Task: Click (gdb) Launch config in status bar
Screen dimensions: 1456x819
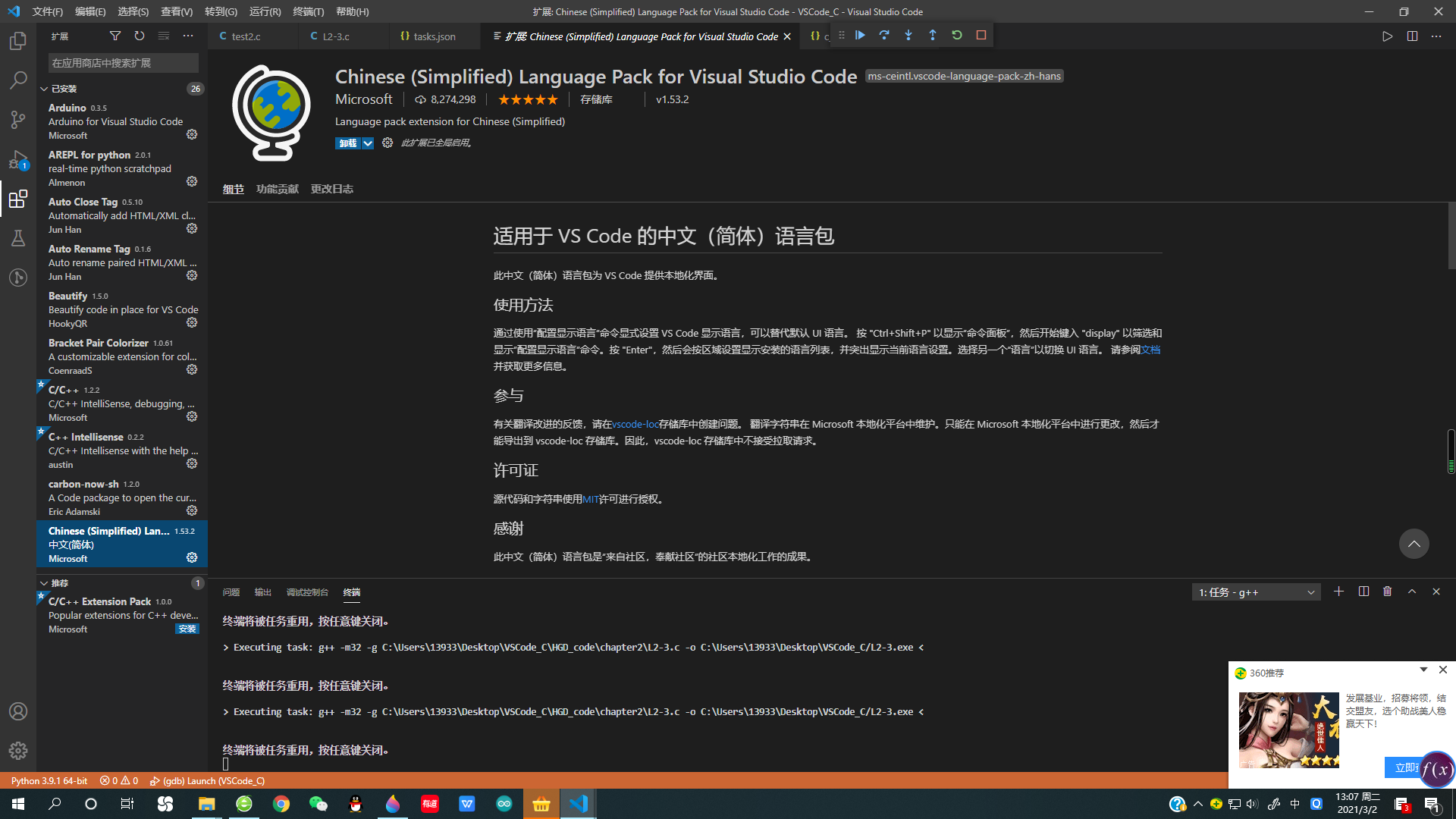Action: [207, 780]
